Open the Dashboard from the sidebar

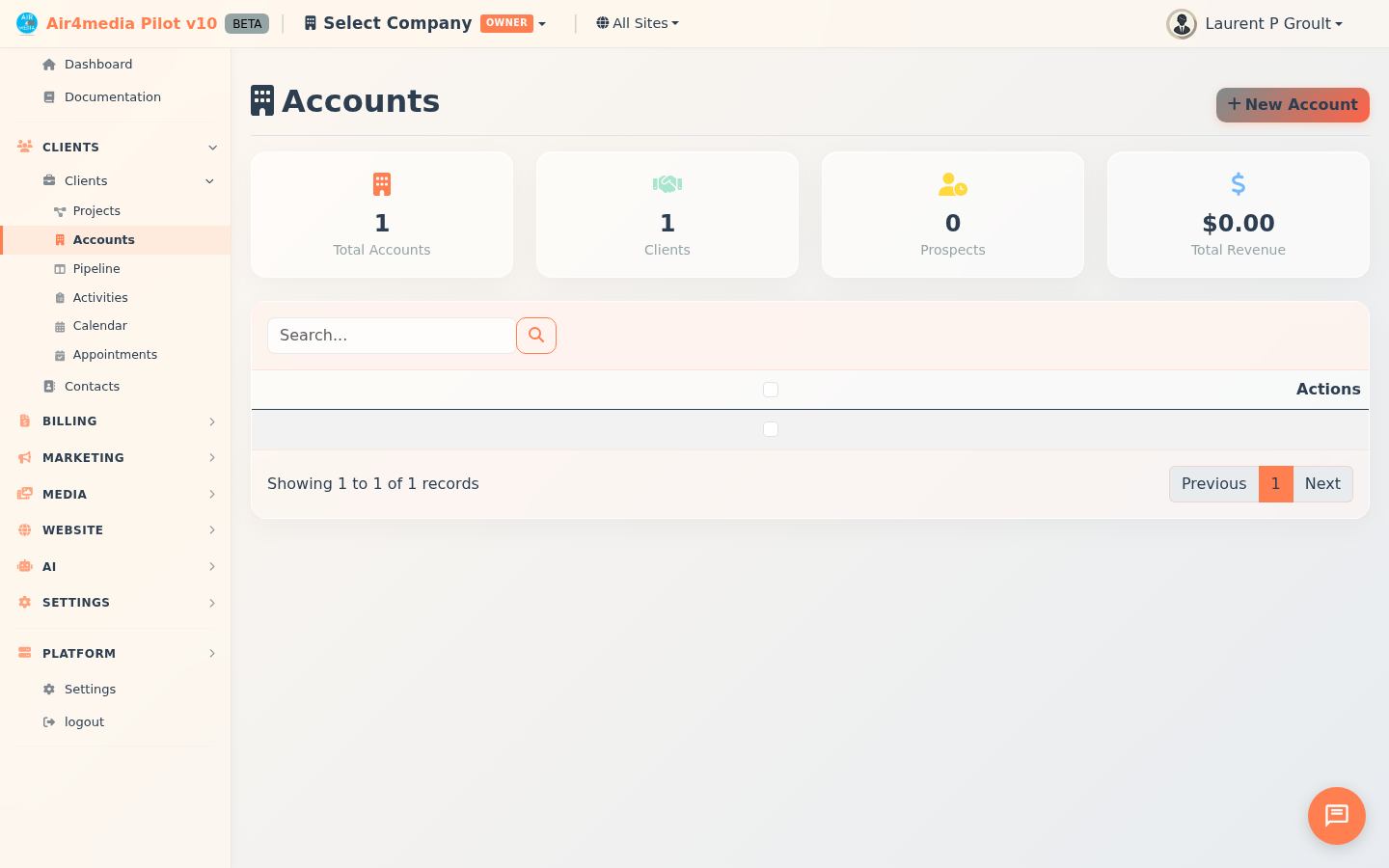pos(96,64)
